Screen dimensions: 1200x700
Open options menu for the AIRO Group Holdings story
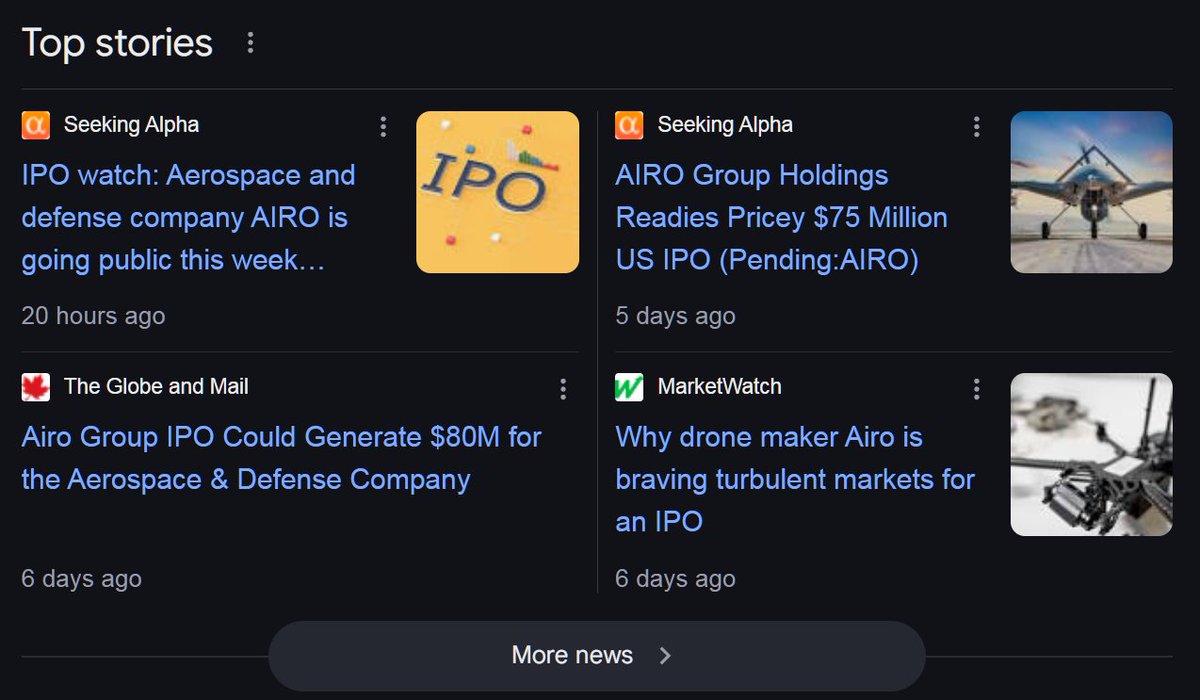tap(976, 126)
